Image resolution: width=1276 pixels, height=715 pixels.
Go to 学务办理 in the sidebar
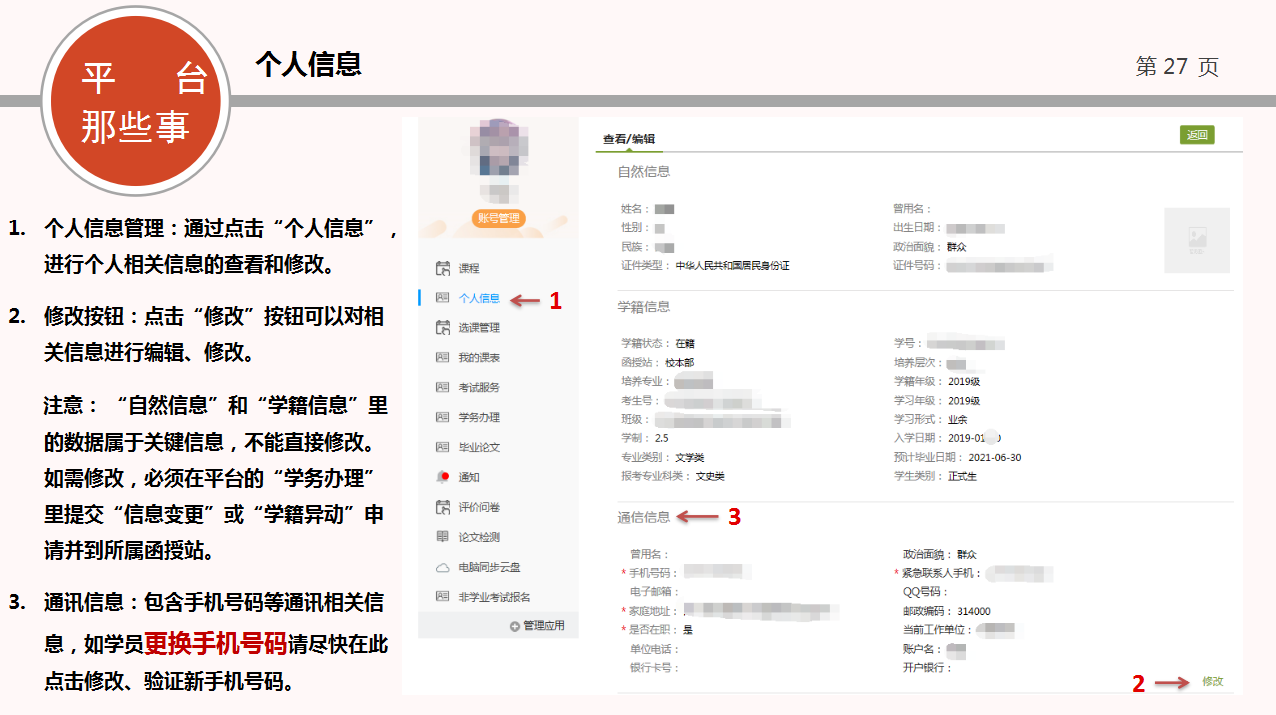(x=479, y=418)
